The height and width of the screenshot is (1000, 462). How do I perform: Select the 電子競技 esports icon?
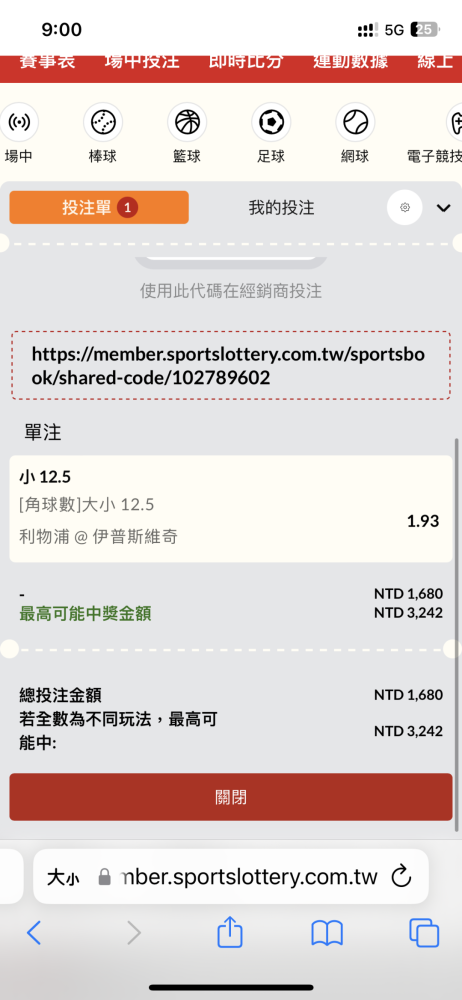[454, 122]
